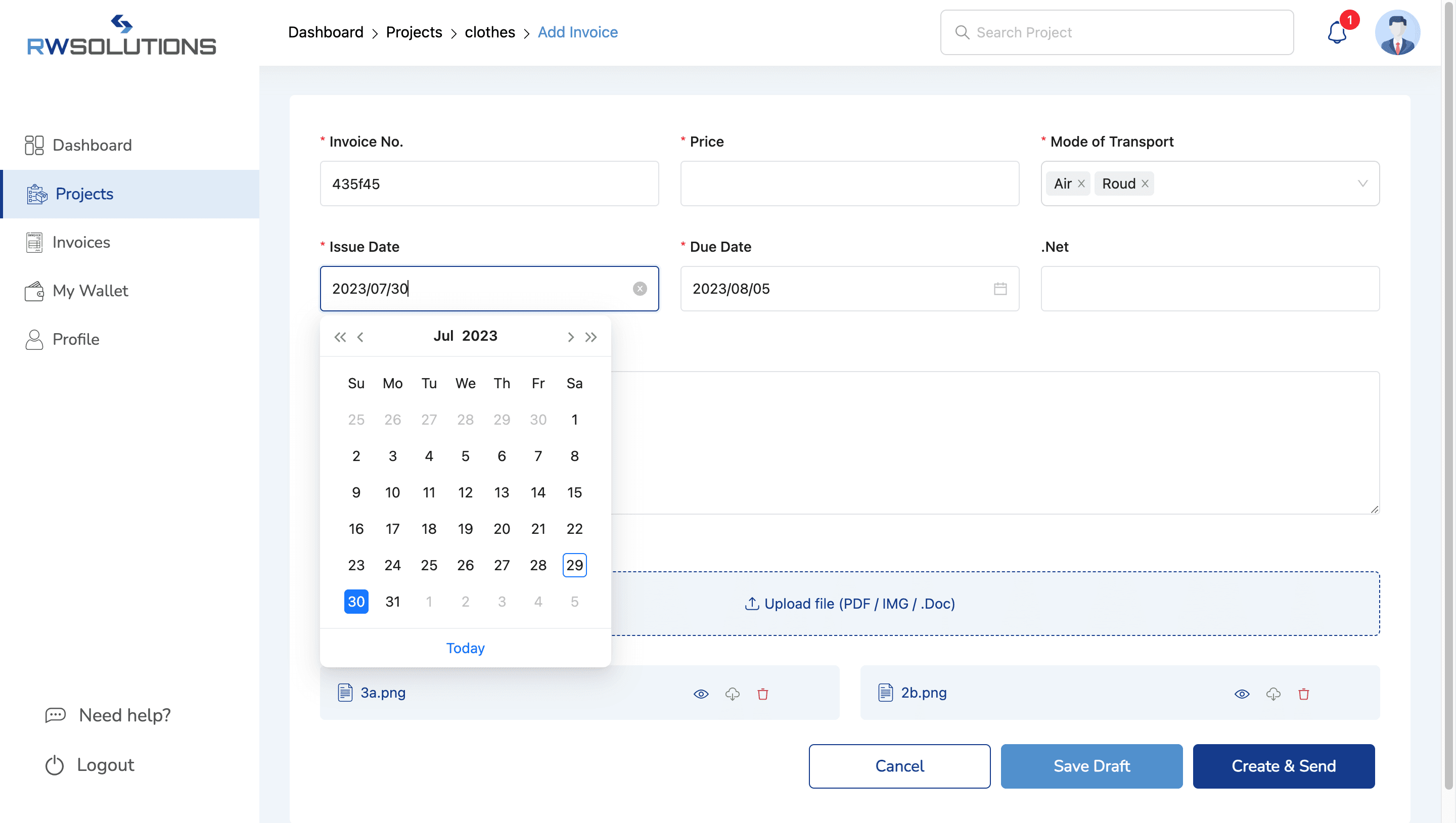Screen dimensions: 1456x823
Task: Pick July 15 in the calendar
Action: coord(574,493)
